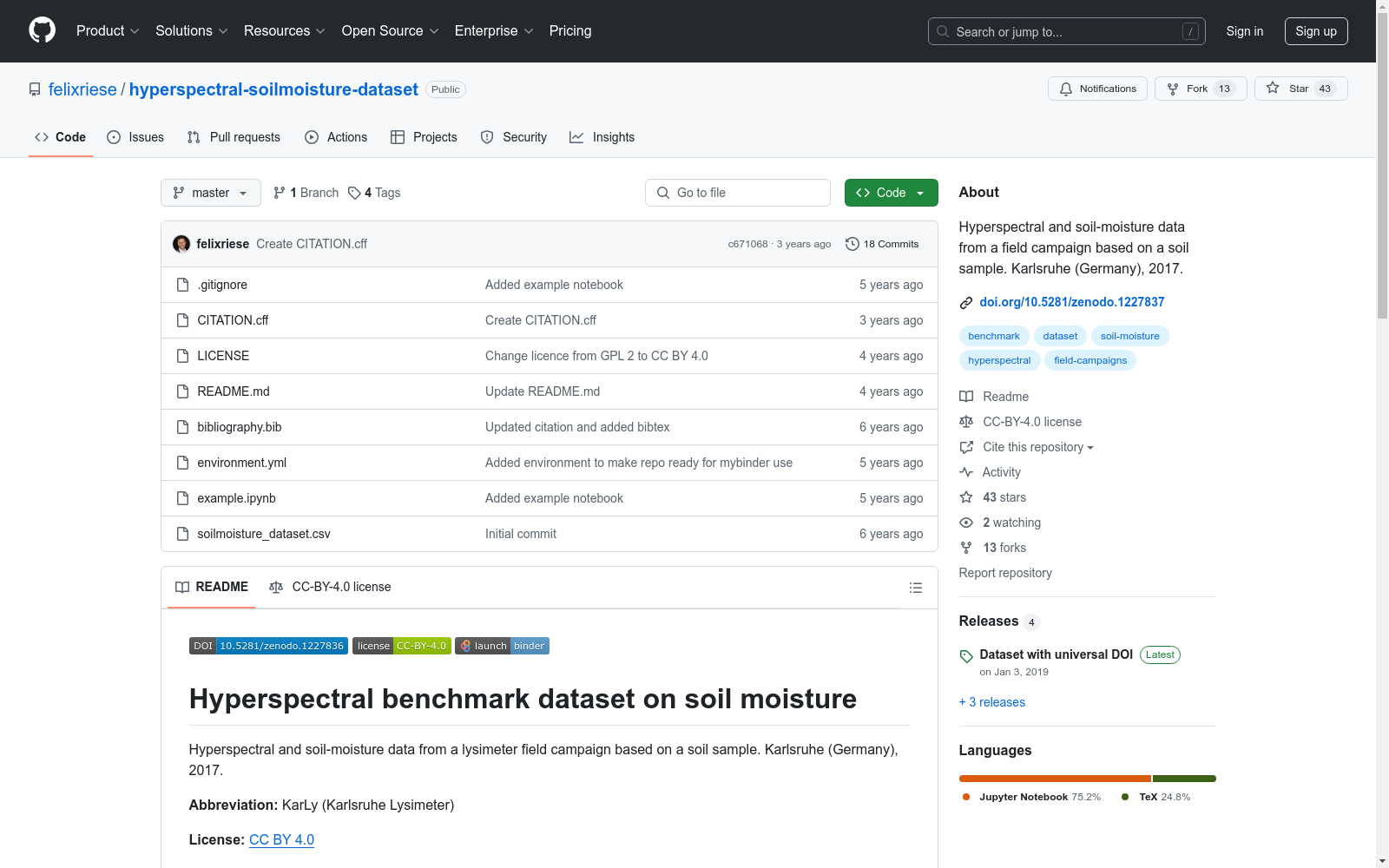Image resolution: width=1389 pixels, height=868 pixels.
Task: Expand the master branch selector
Action: [210, 193]
